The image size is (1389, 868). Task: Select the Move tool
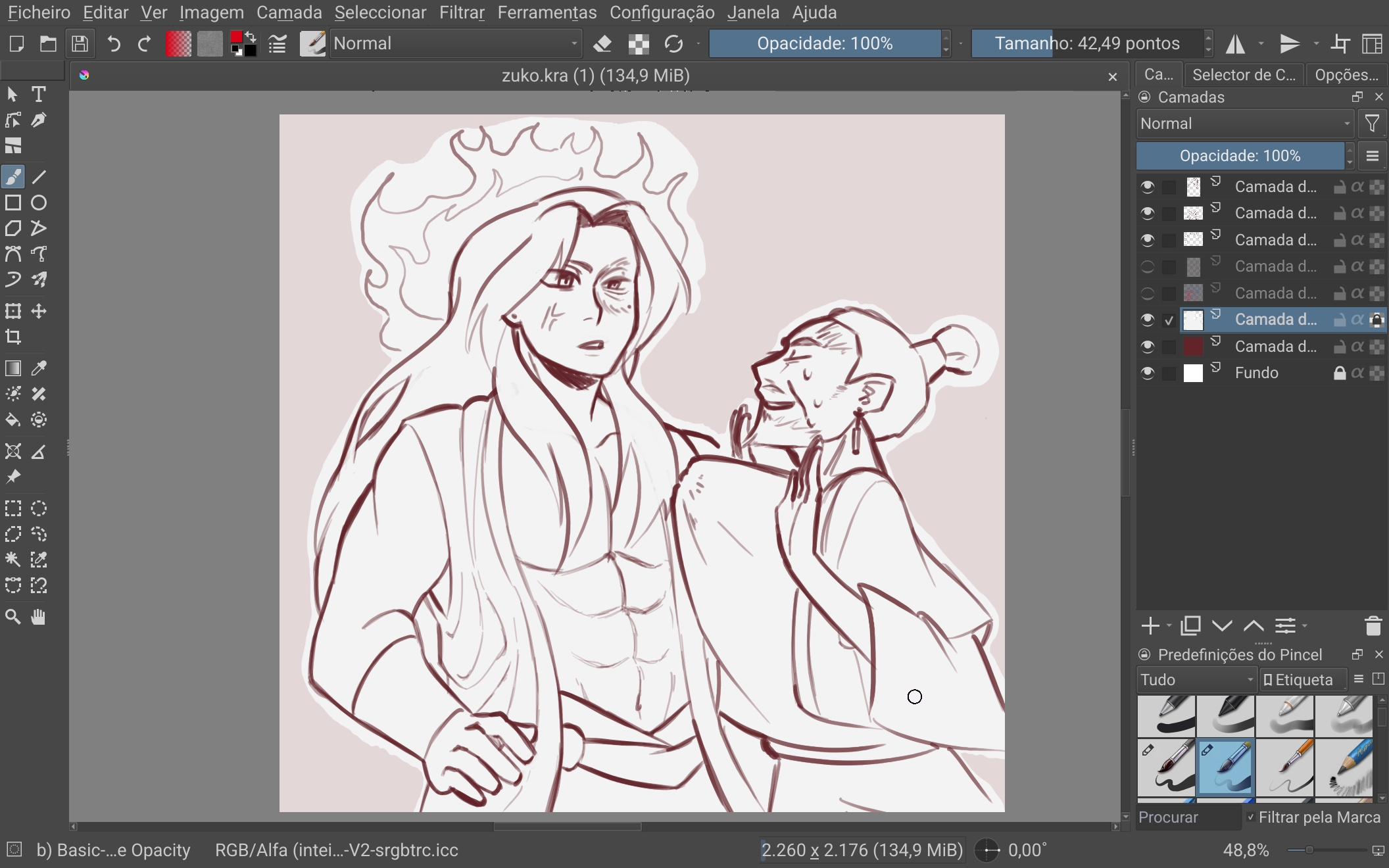tap(39, 311)
